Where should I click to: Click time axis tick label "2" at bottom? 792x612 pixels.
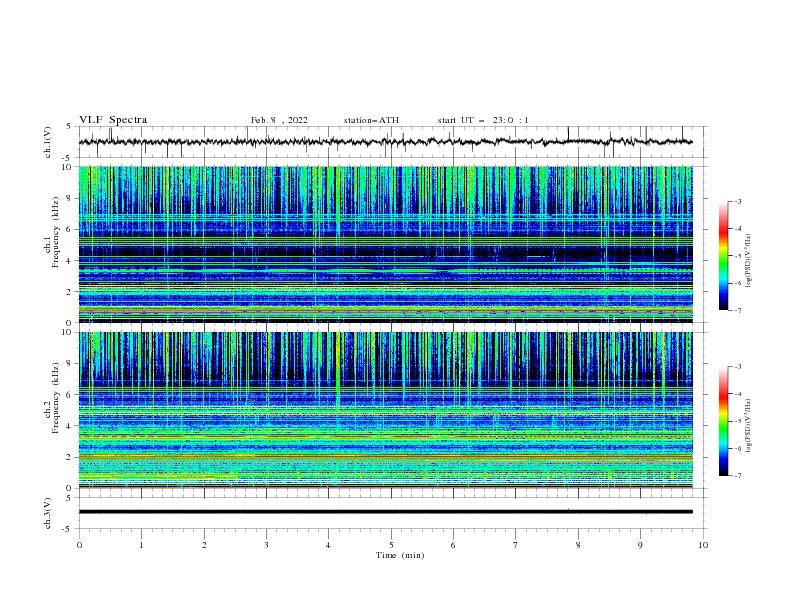pos(204,545)
